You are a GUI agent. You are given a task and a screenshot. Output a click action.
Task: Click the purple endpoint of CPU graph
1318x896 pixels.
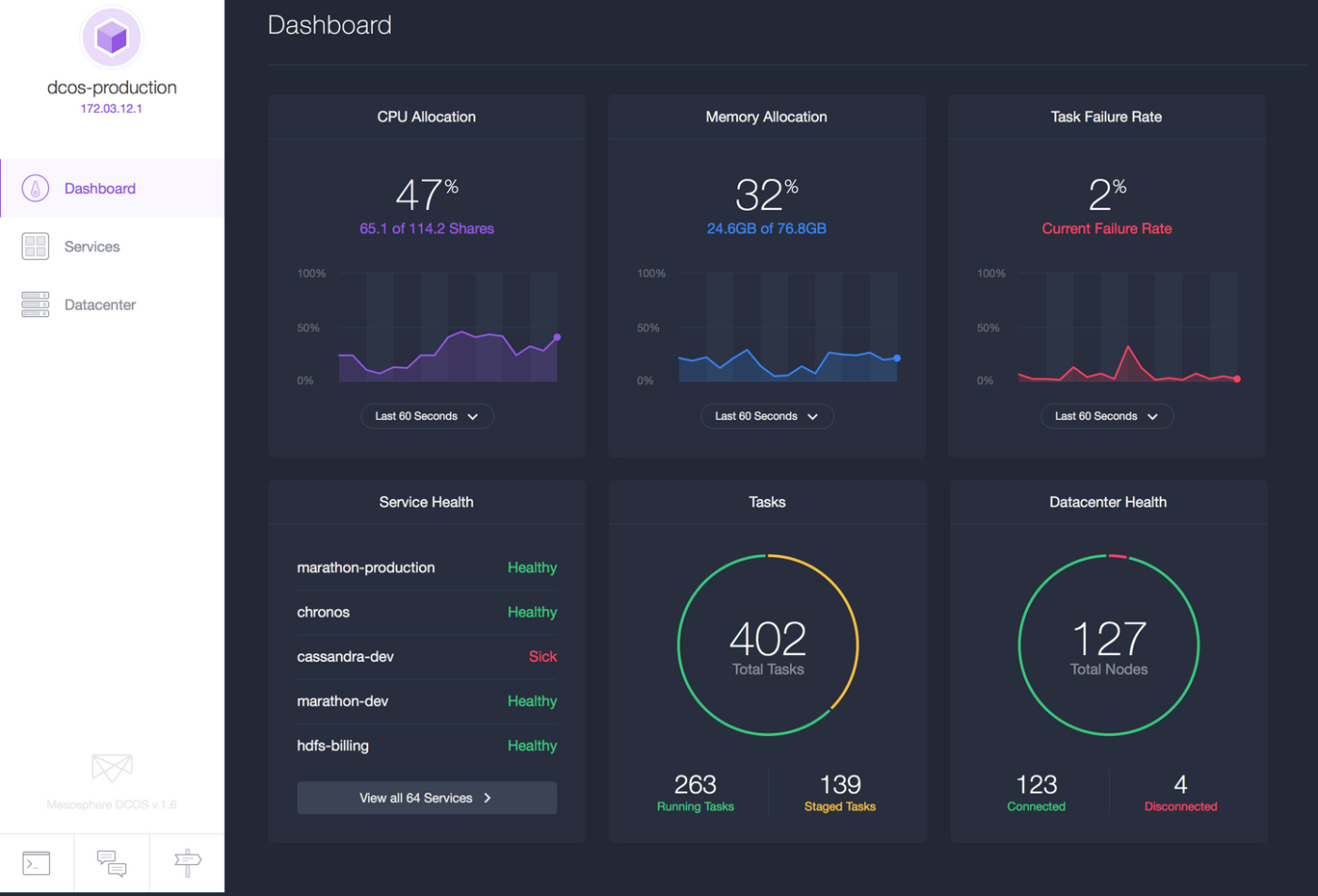557,337
